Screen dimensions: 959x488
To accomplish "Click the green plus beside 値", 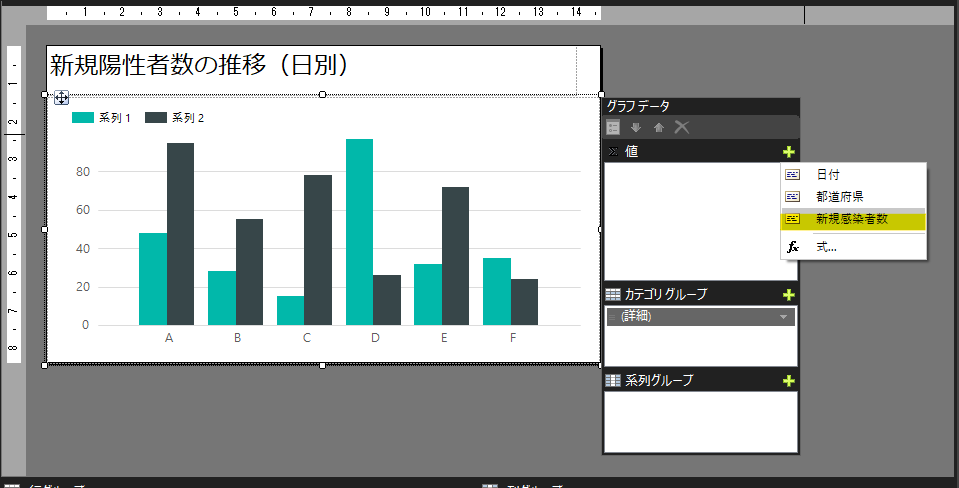I will (788, 152).
